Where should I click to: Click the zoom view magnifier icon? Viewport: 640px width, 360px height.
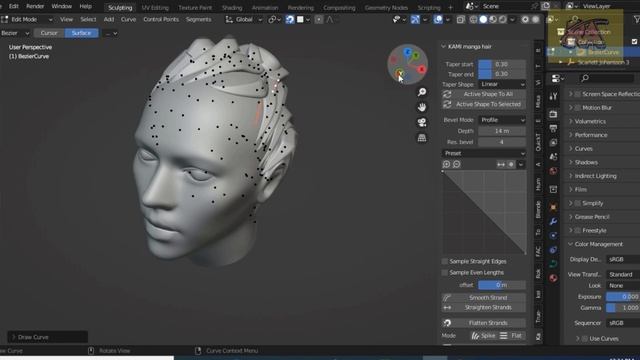pyautogui.click(x=422, y=92)
